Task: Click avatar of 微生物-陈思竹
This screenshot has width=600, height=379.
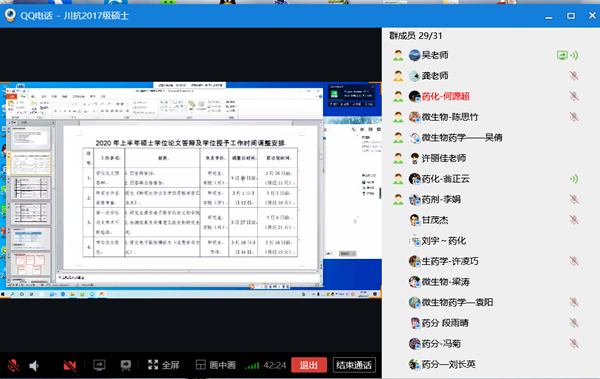Action: (414, 117)
